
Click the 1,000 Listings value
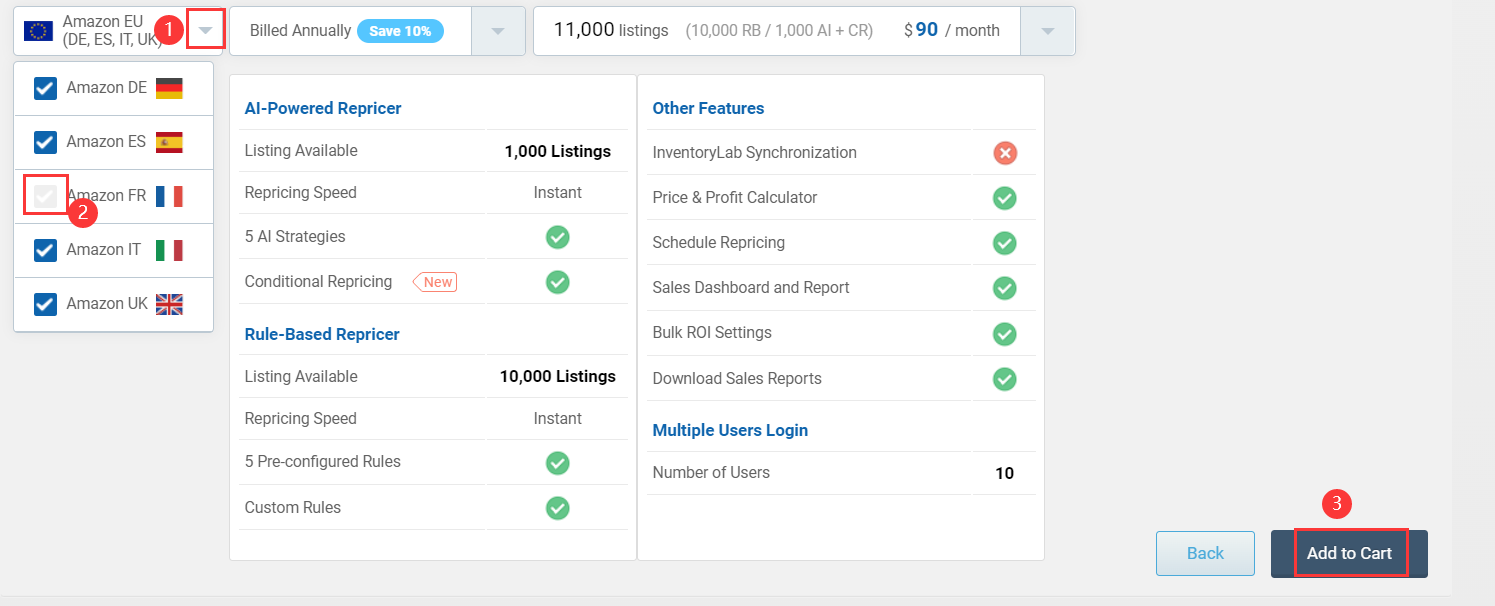(x=558, y=152)
